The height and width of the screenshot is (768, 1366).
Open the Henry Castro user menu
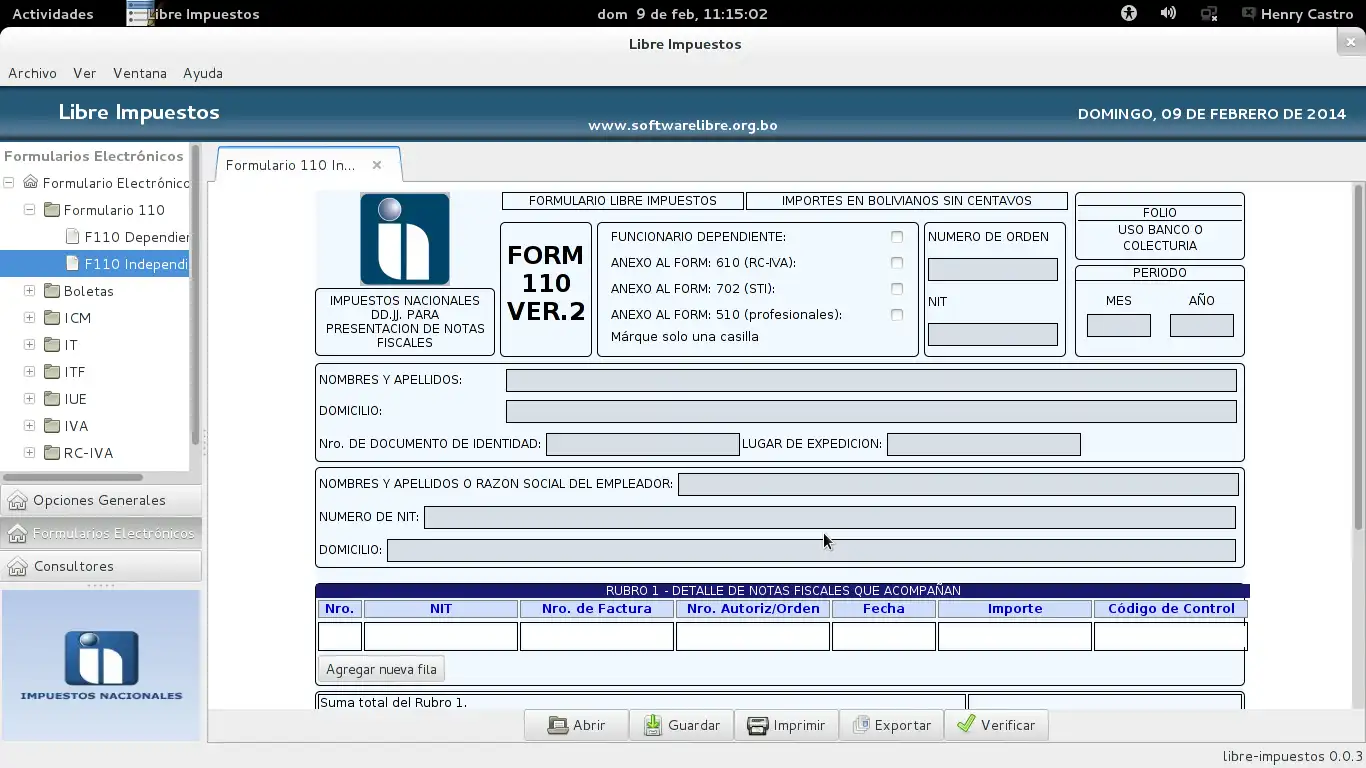tap(1297, 14)
